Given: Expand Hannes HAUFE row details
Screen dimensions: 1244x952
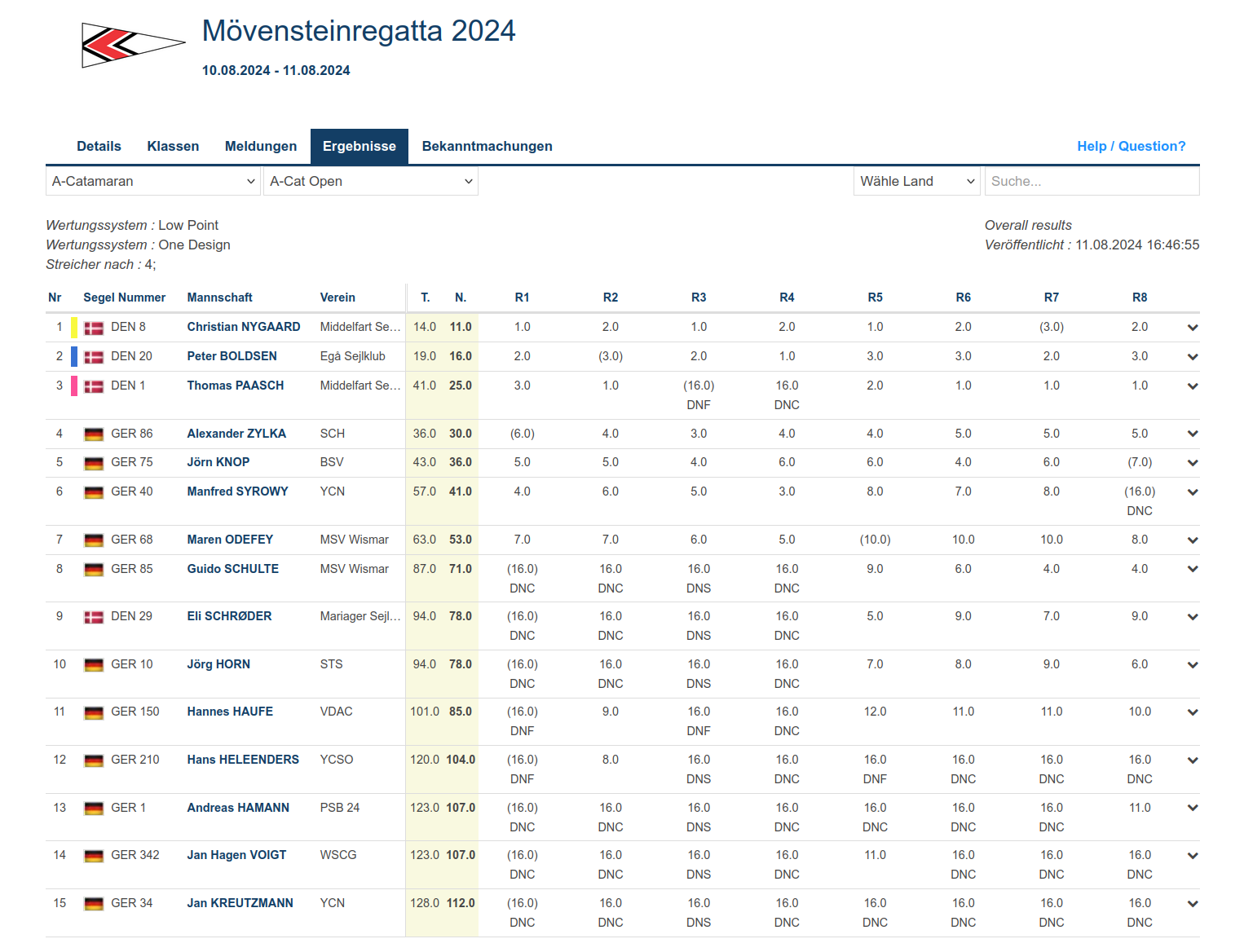Looking at the screenshot, I should click(x=1193, y=712).
